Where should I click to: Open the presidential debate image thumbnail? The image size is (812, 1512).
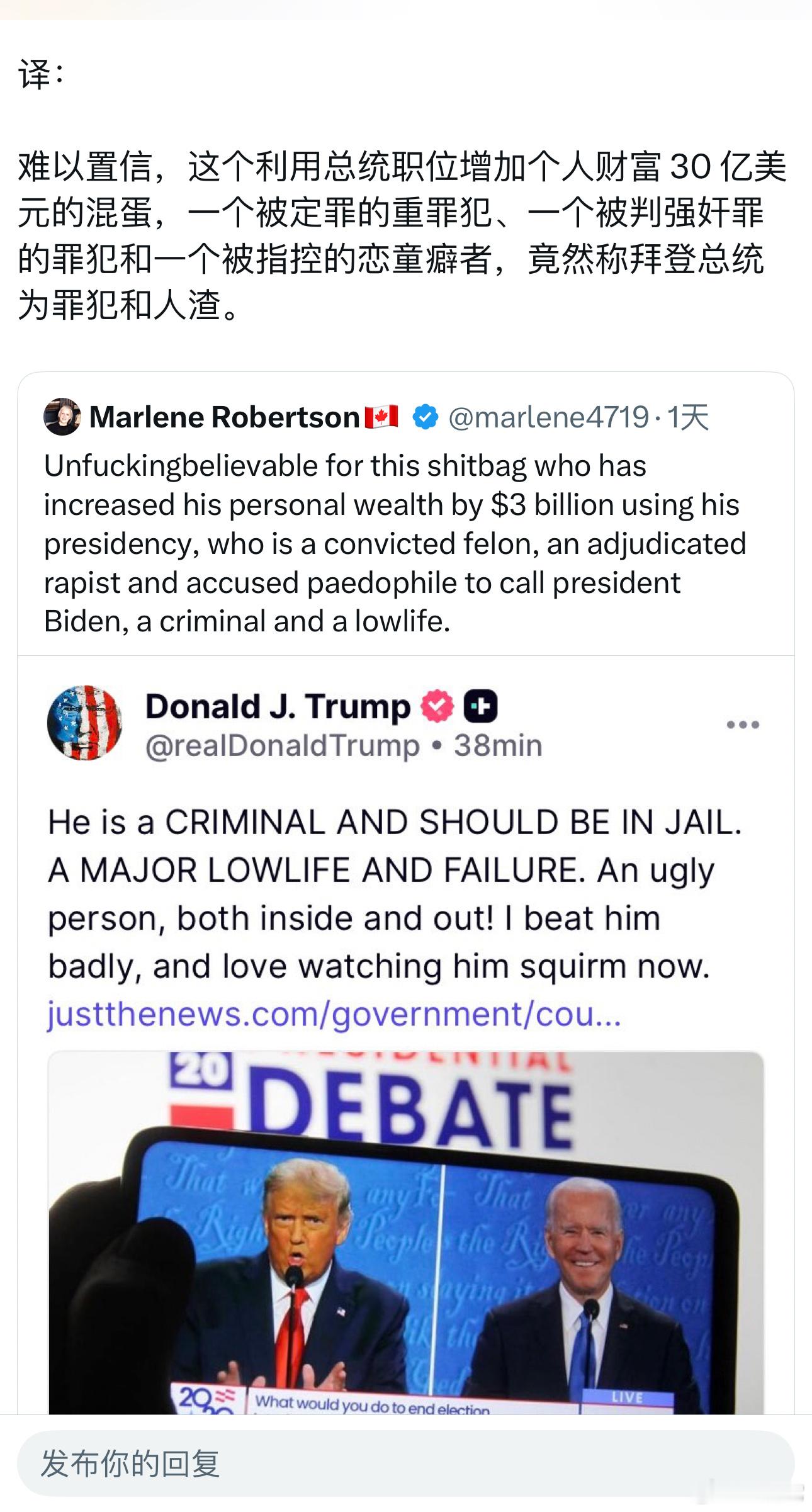pyautogui.click(x=406, y=1234)
